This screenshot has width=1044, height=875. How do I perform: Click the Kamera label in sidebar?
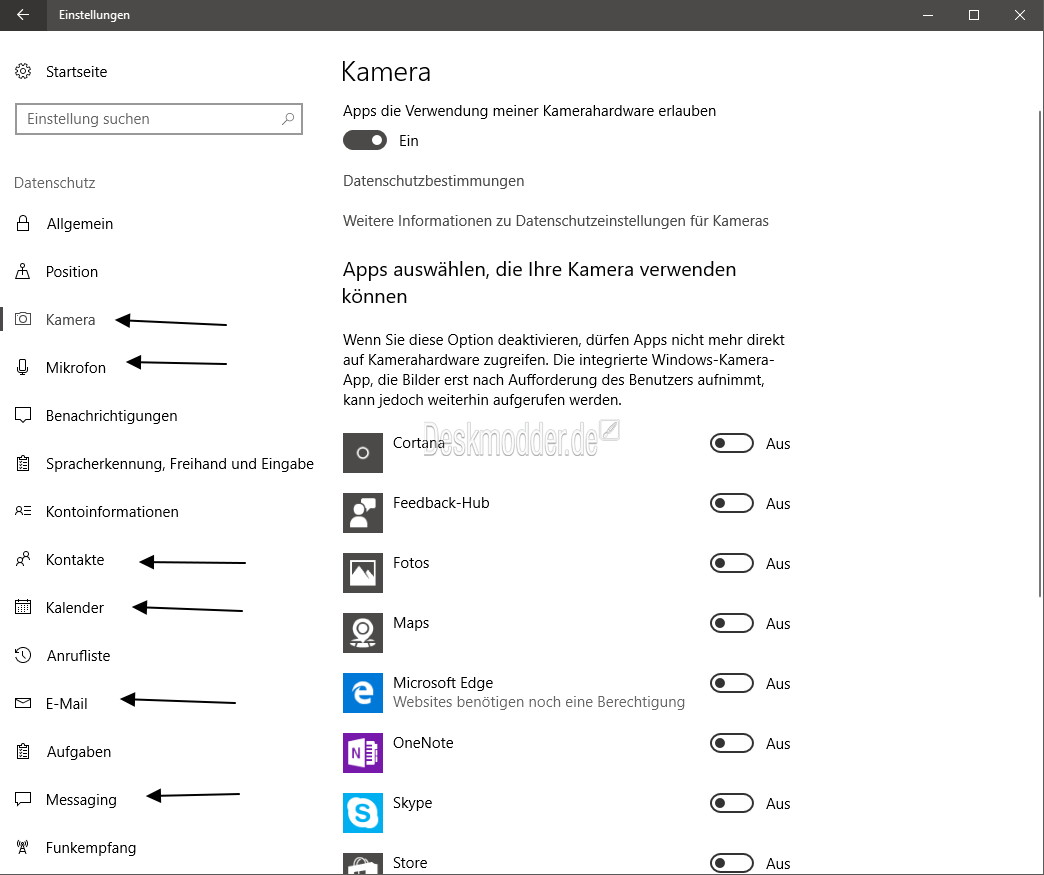pyautogui.click(x=71, y=320)
